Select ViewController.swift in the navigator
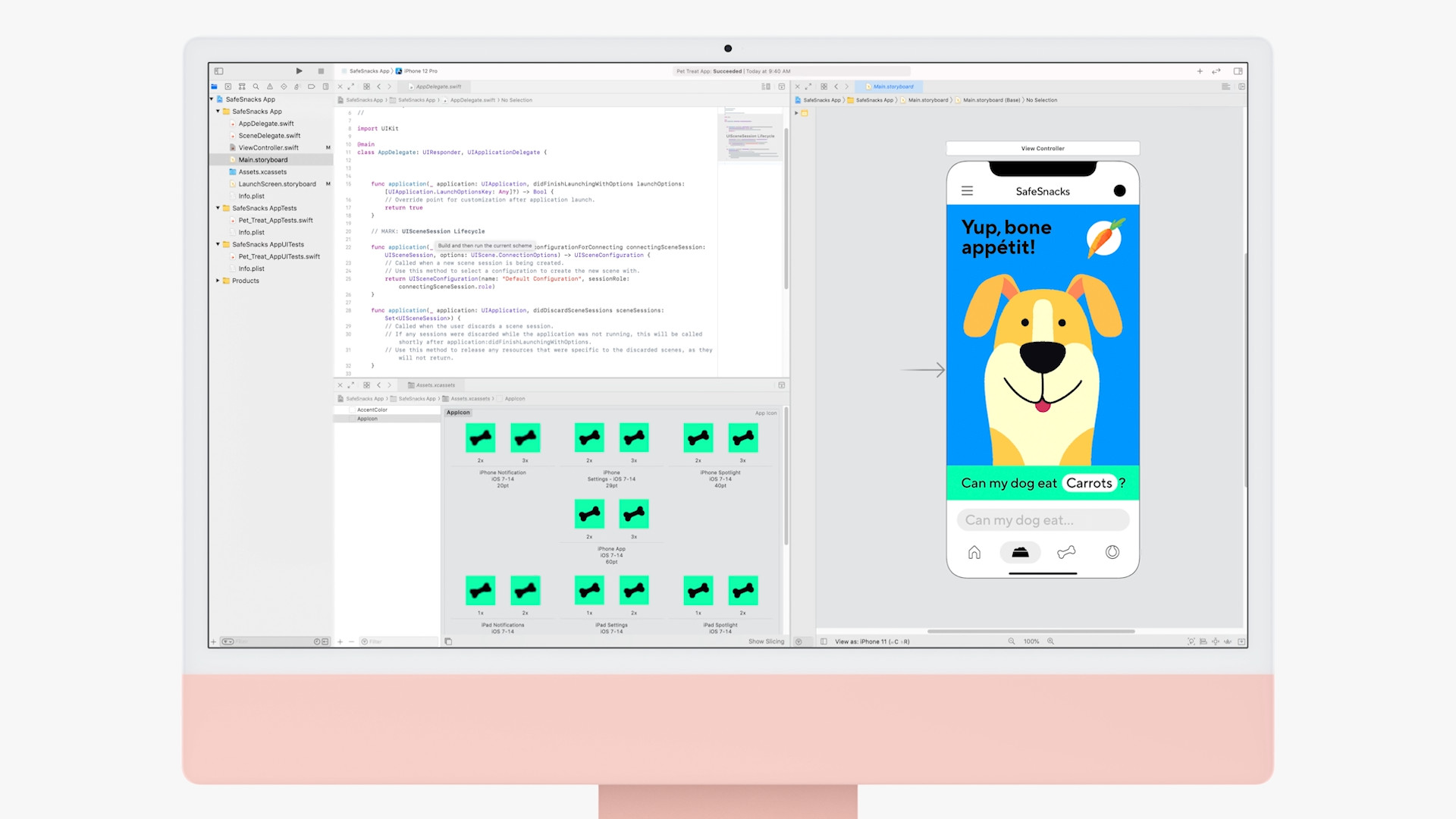The height and width of the screenshot is (819, 1456). (x=268, y=148)
